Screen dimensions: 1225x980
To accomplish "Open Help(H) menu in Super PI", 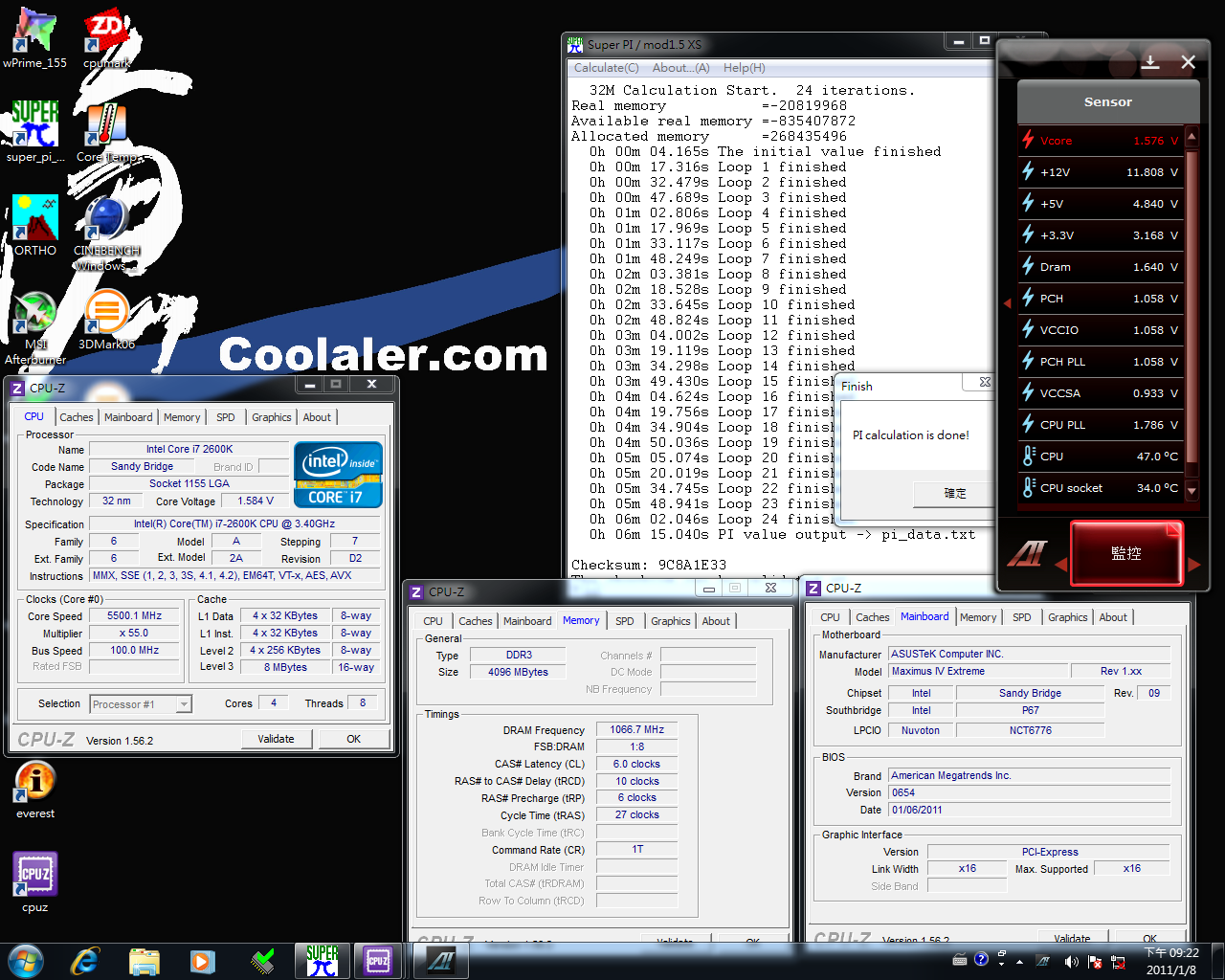I will pyautogui.click(x=745, y=68).
